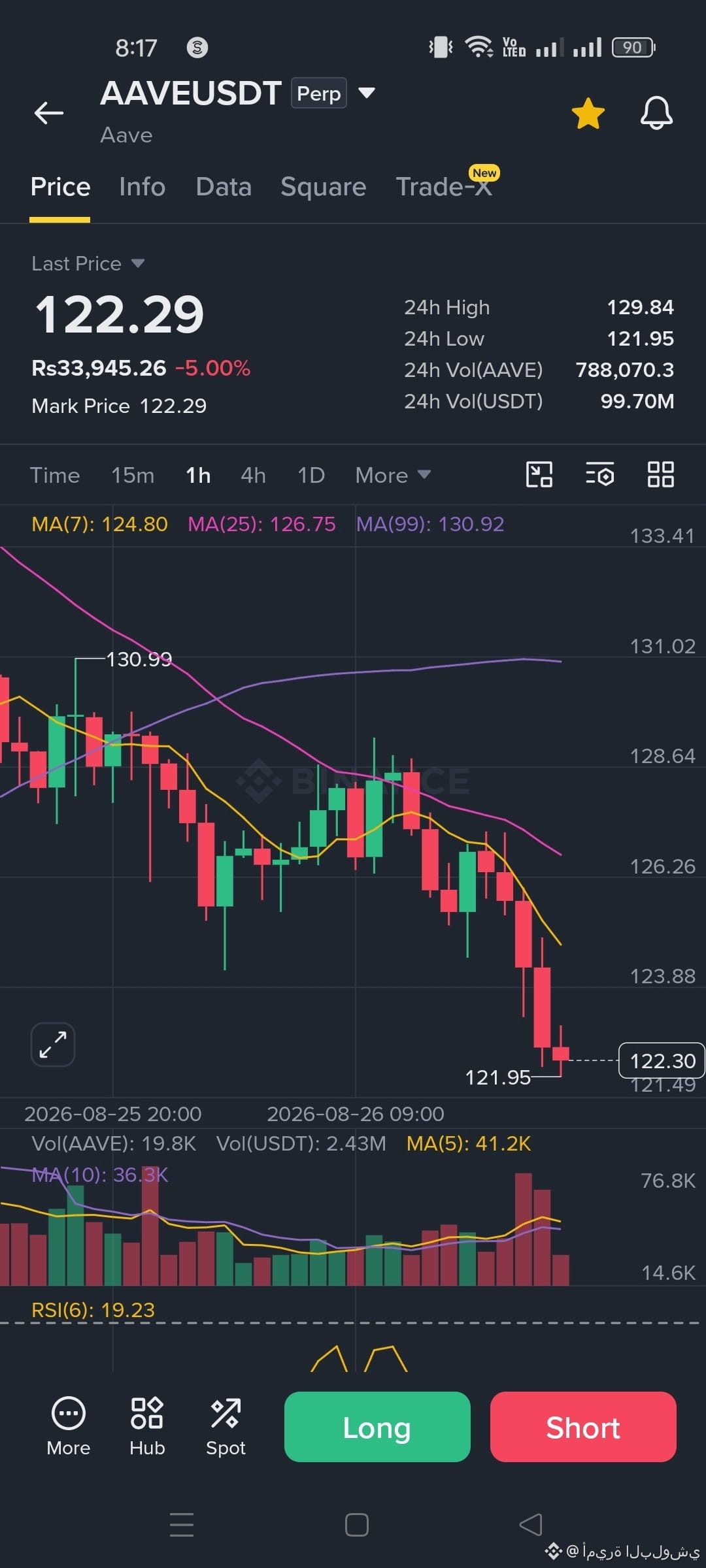Select the Time chart interval
This screenshot has height=1568, width=706.
pos(55,475)
